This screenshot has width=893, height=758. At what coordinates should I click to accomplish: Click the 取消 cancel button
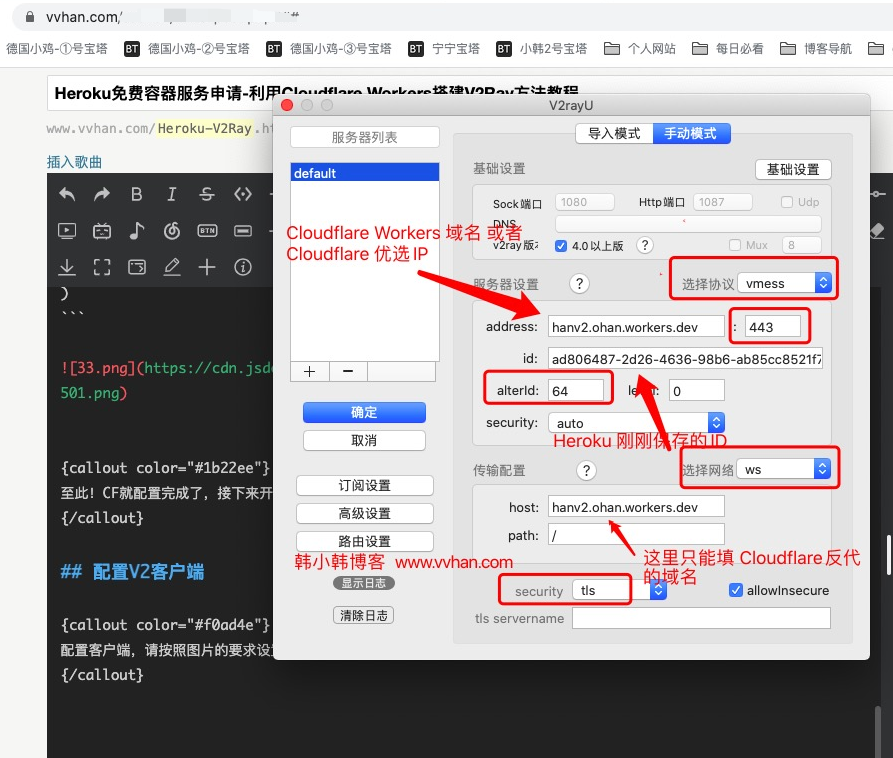pyautogui.click(x=364, y=440)
